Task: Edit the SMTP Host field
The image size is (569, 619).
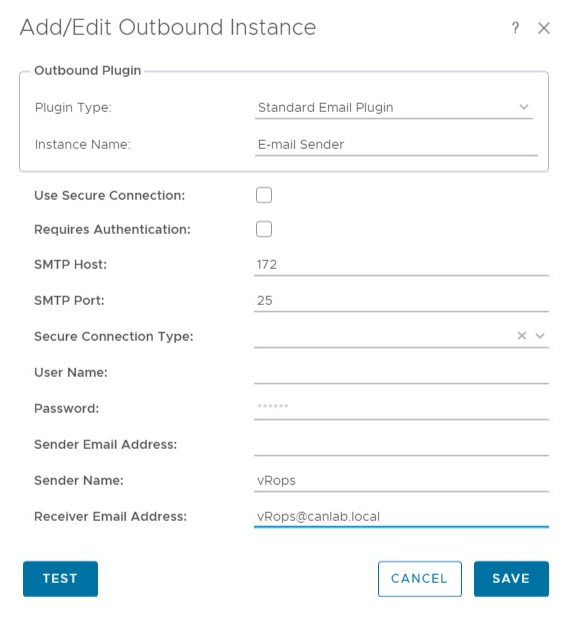Action: [x=401, y=264]
